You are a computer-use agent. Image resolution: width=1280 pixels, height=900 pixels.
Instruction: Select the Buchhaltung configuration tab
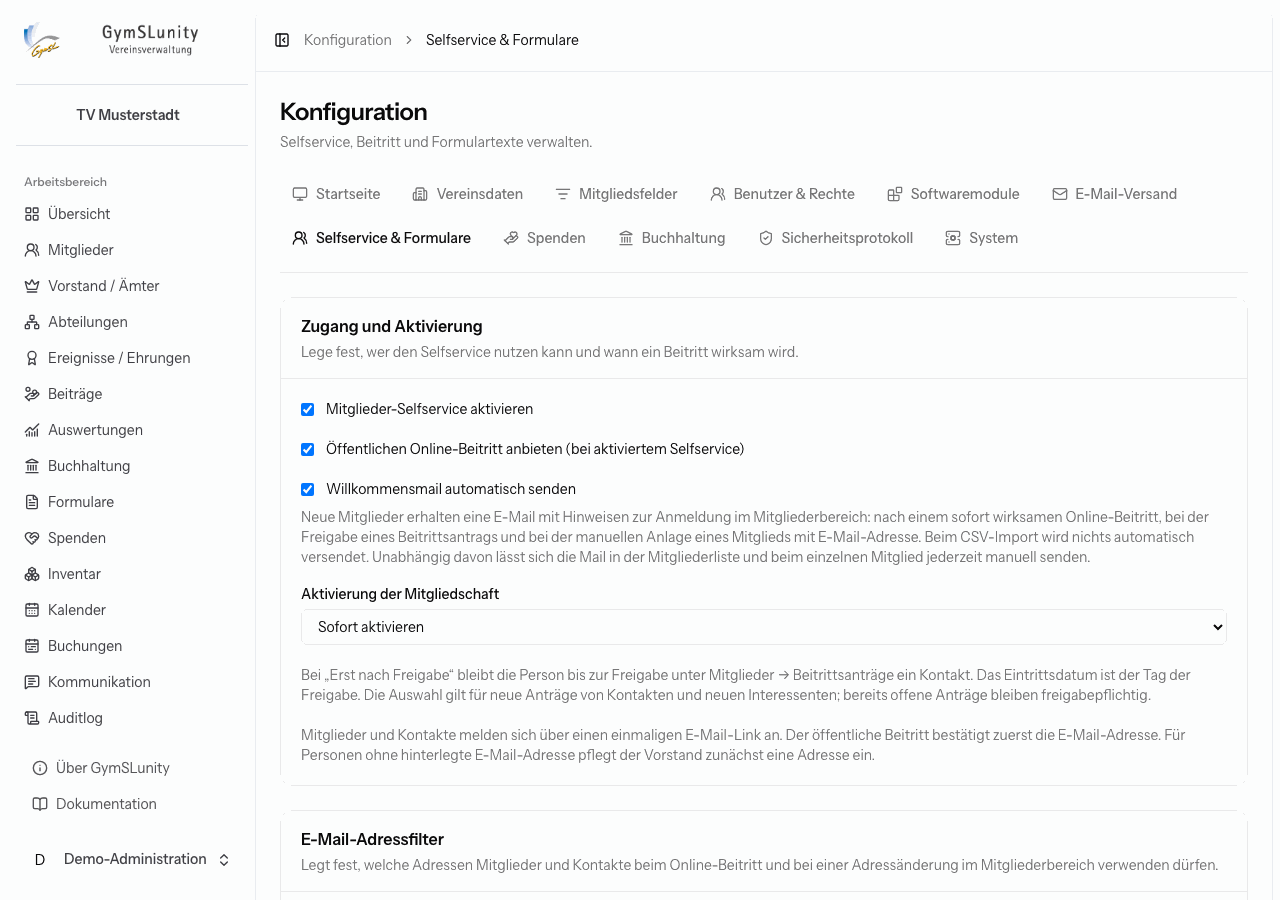coord(672,238)
